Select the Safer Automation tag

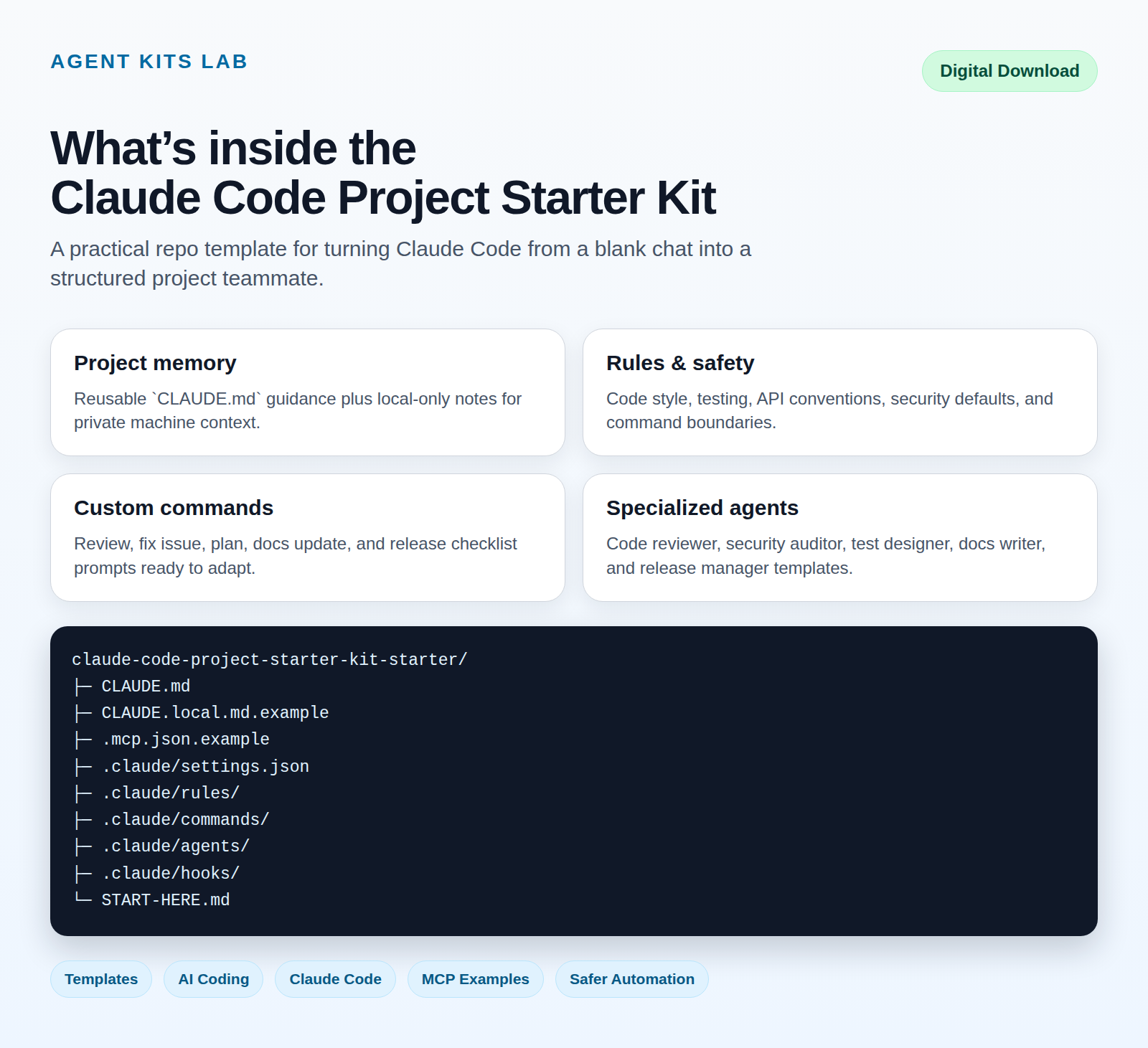coord(632,979)
